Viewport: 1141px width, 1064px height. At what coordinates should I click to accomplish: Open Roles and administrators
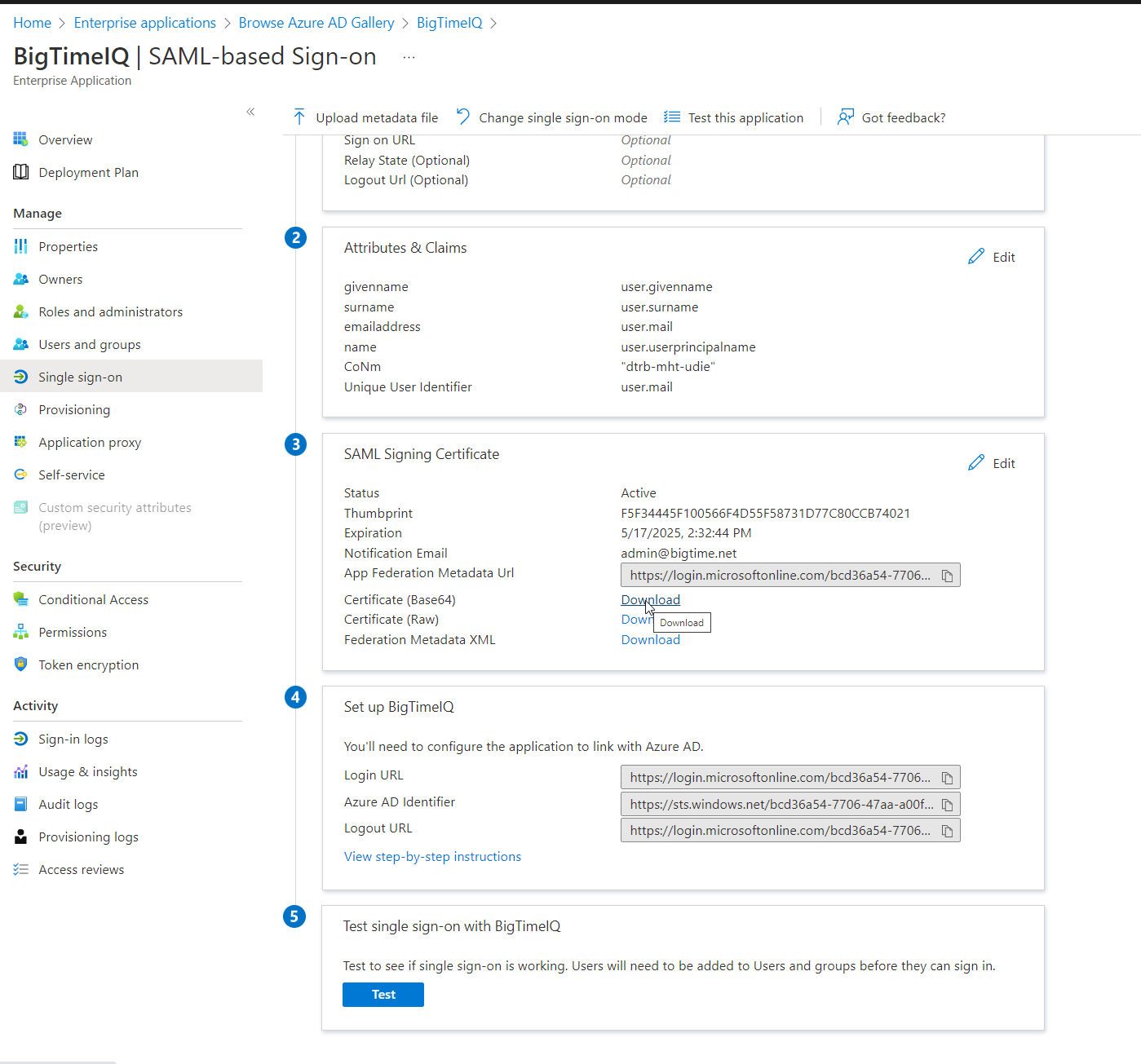110,311
